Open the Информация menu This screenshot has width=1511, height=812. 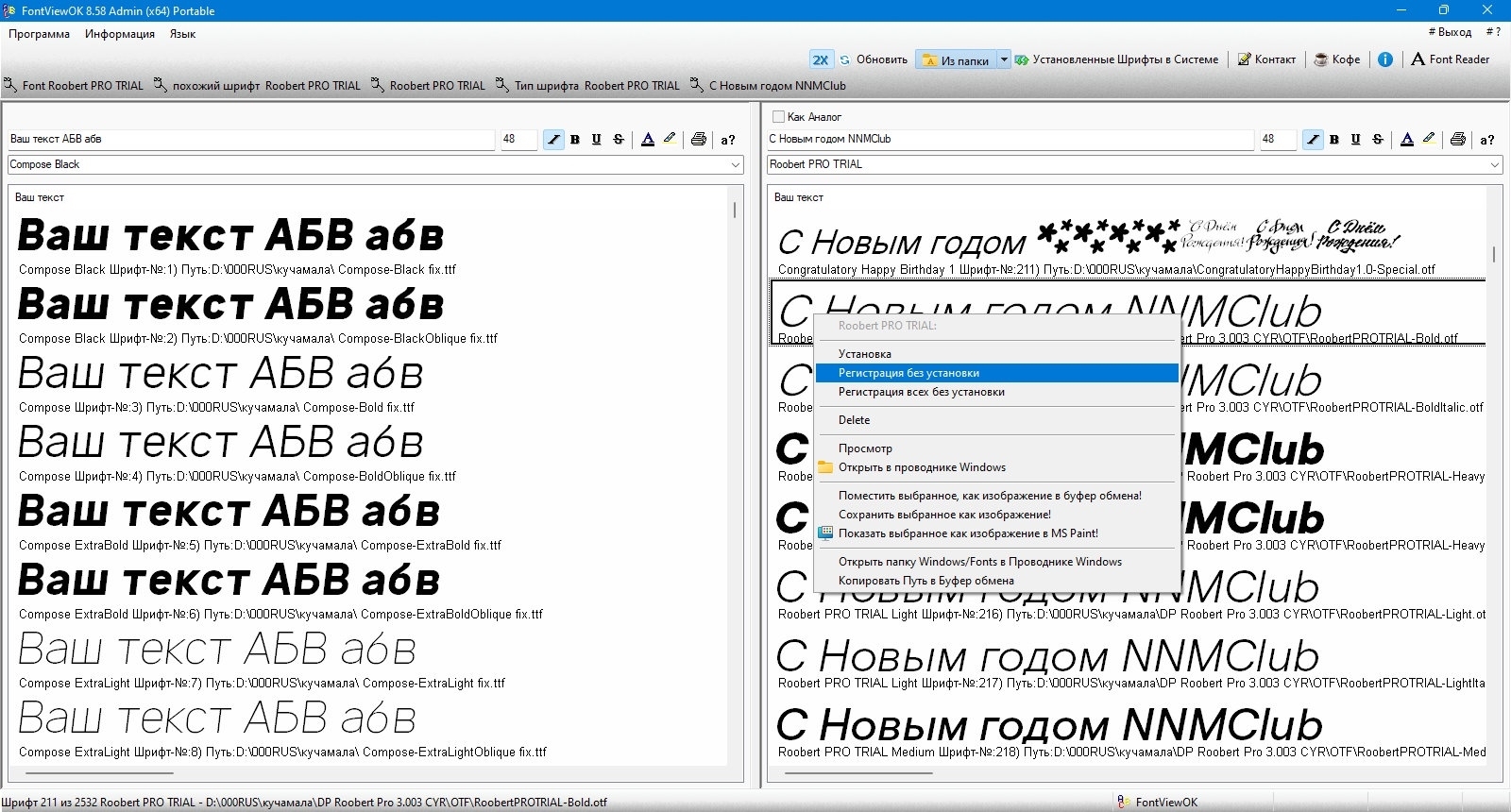(x=120, y=34)
